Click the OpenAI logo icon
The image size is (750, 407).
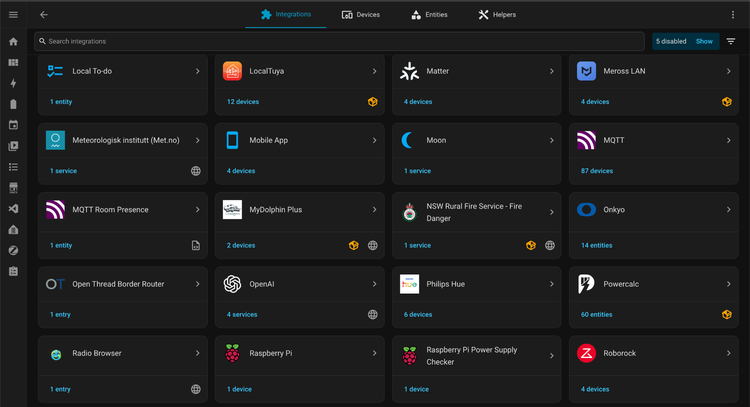(232, 284)
